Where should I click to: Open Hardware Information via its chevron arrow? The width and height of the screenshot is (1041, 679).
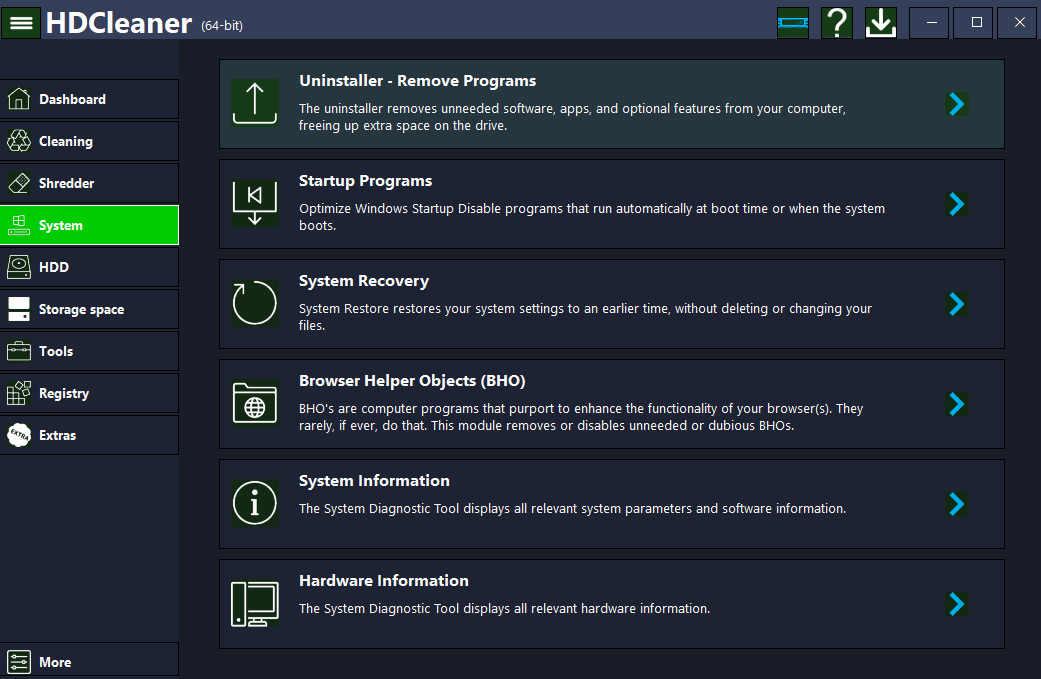point(957,604)
